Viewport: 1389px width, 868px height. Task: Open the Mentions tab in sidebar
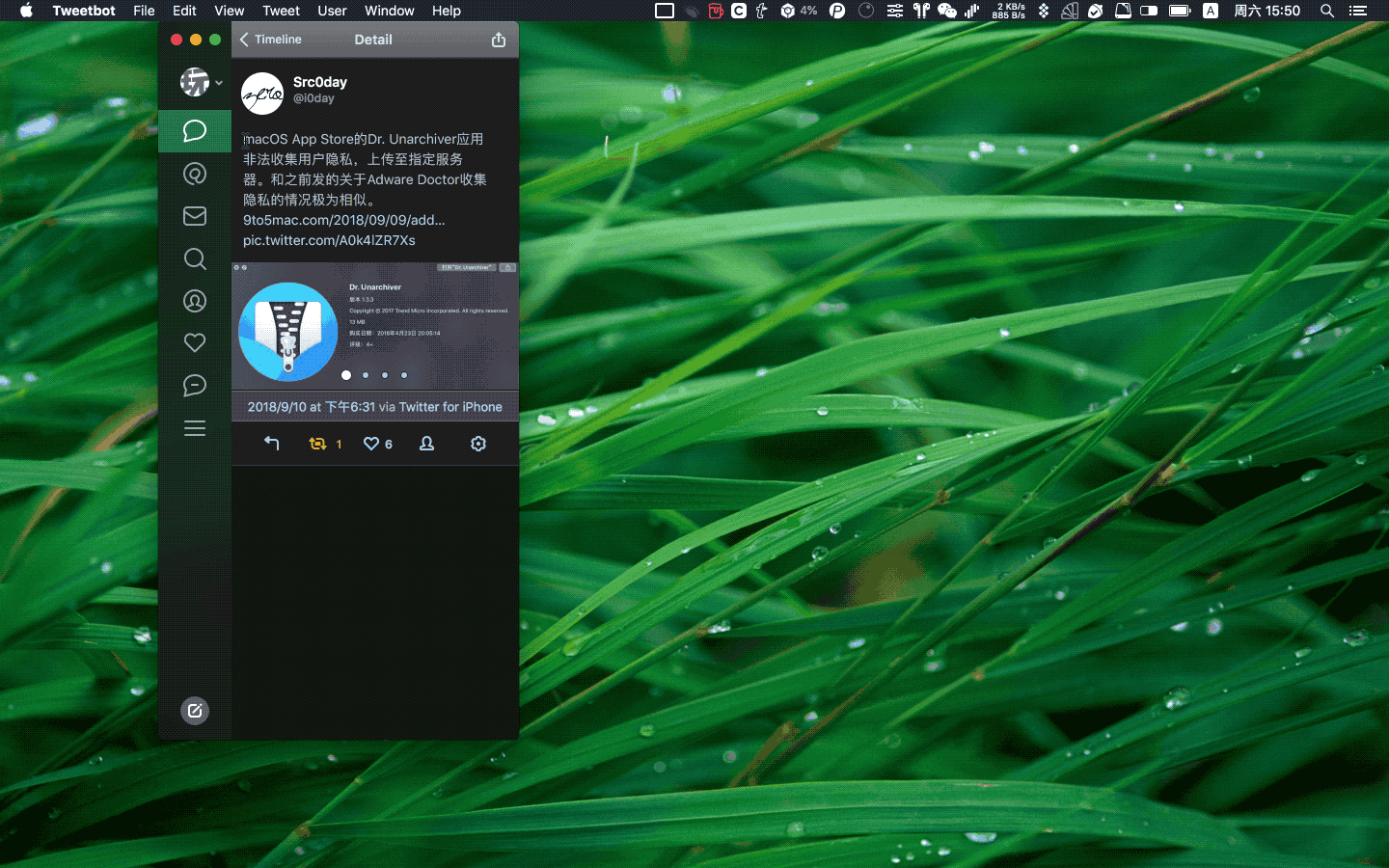[195, 174]
